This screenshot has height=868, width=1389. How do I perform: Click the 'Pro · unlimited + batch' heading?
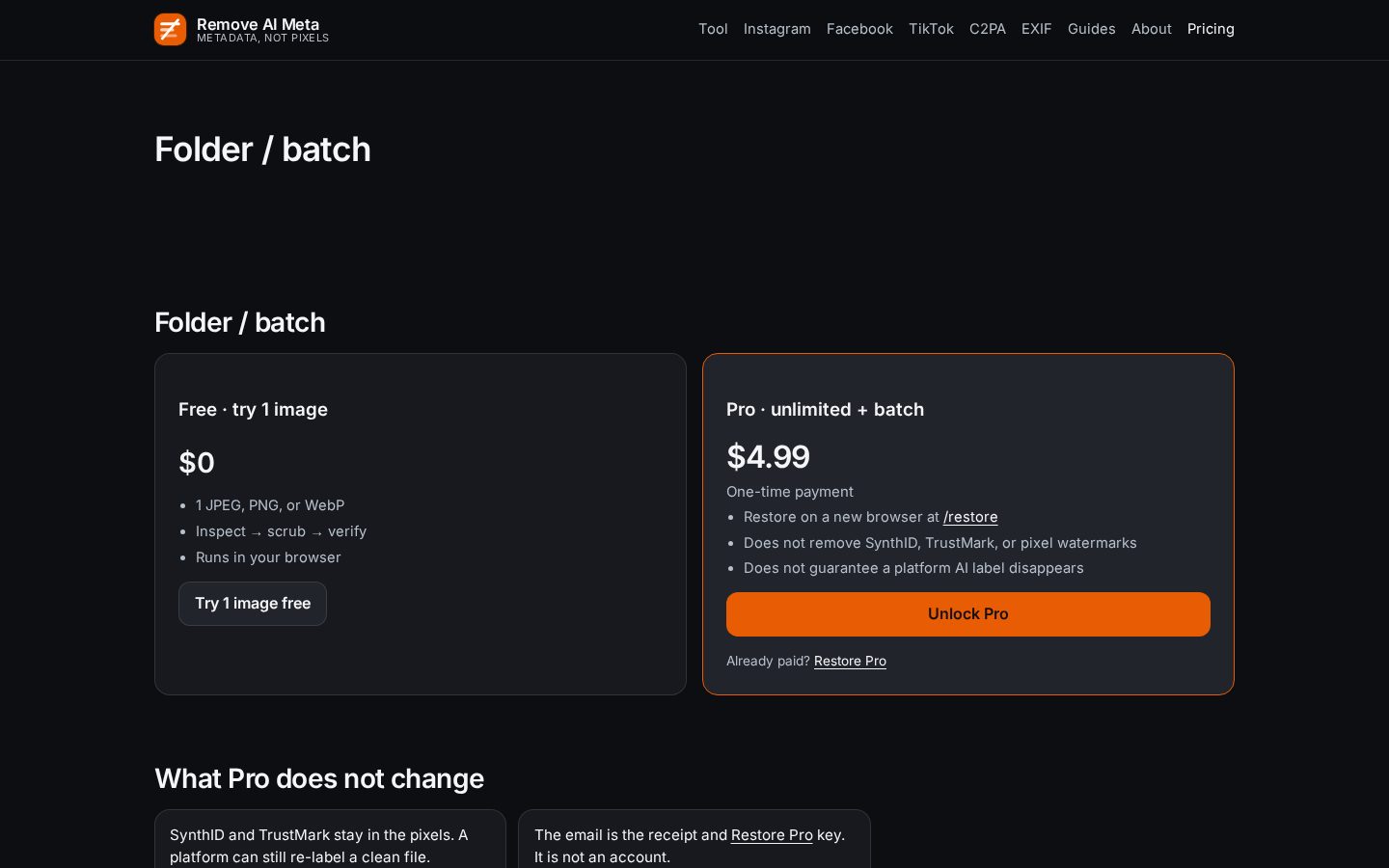click(x=825, y=410)
